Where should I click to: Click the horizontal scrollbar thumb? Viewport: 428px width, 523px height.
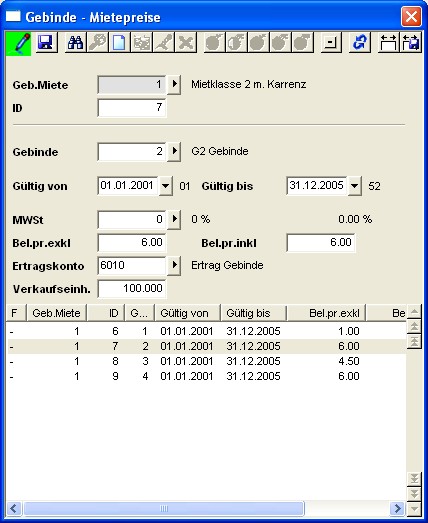coord(164,509)
